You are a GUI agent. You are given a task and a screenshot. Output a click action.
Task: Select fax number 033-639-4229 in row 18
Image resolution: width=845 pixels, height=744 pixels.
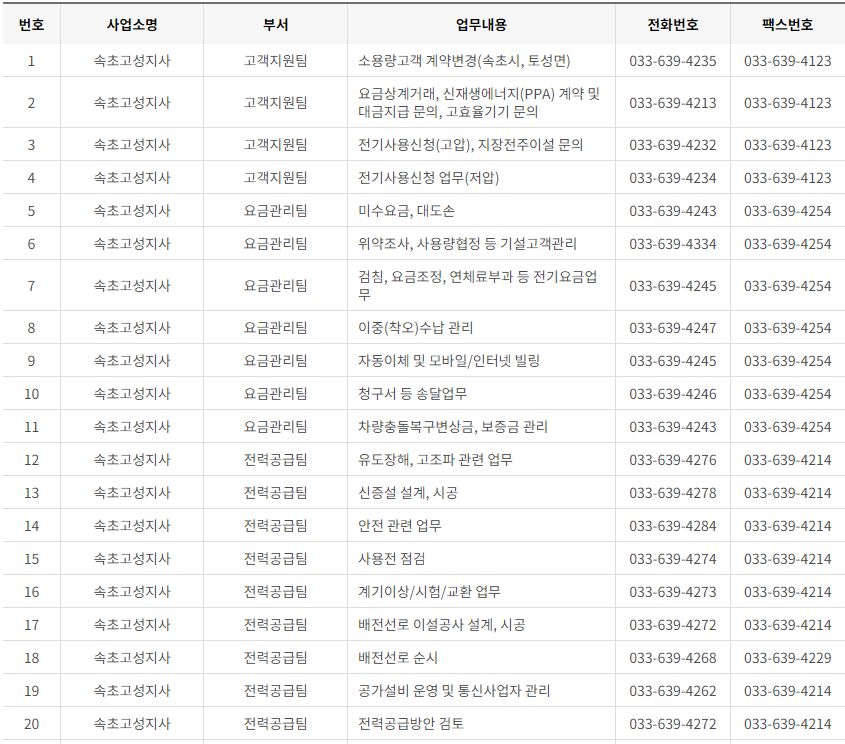(x=786, y=658)
